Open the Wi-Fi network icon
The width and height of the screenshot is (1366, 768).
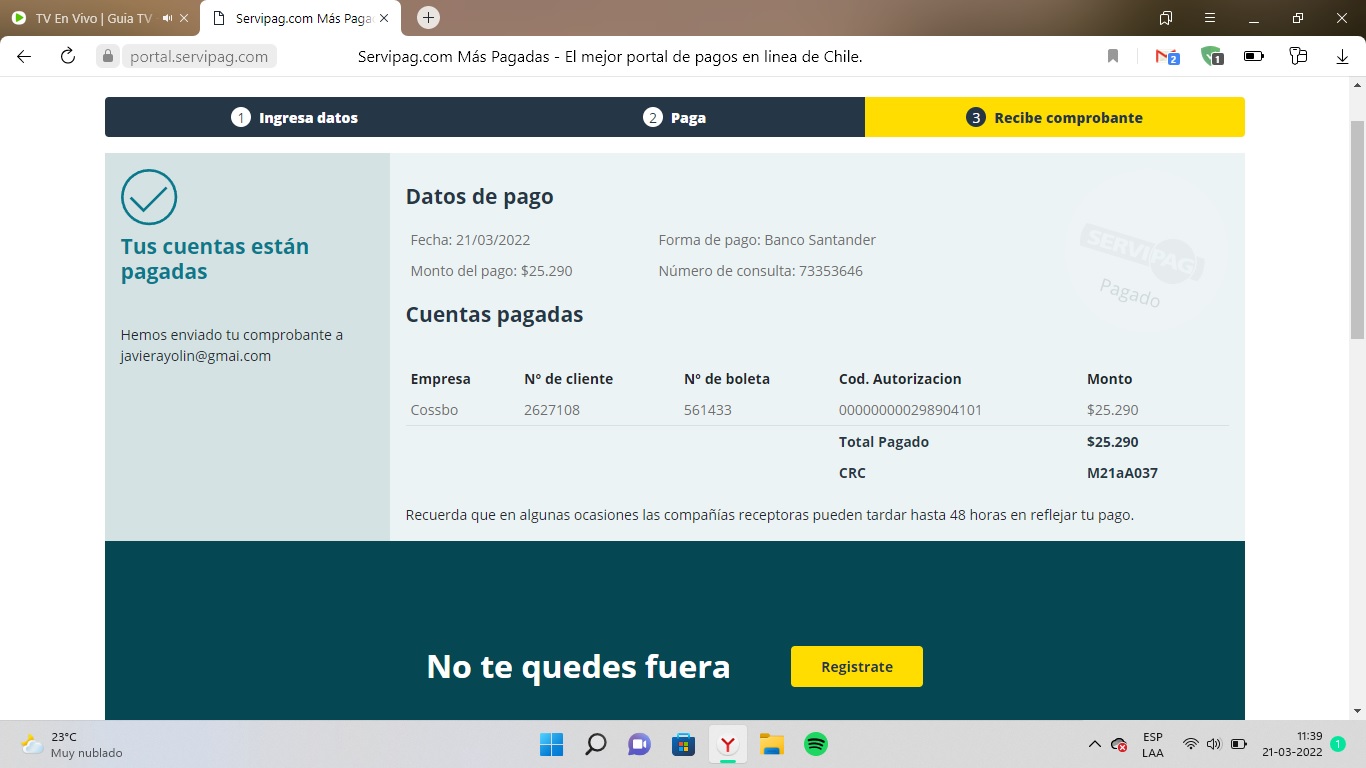coord(1190,745)
